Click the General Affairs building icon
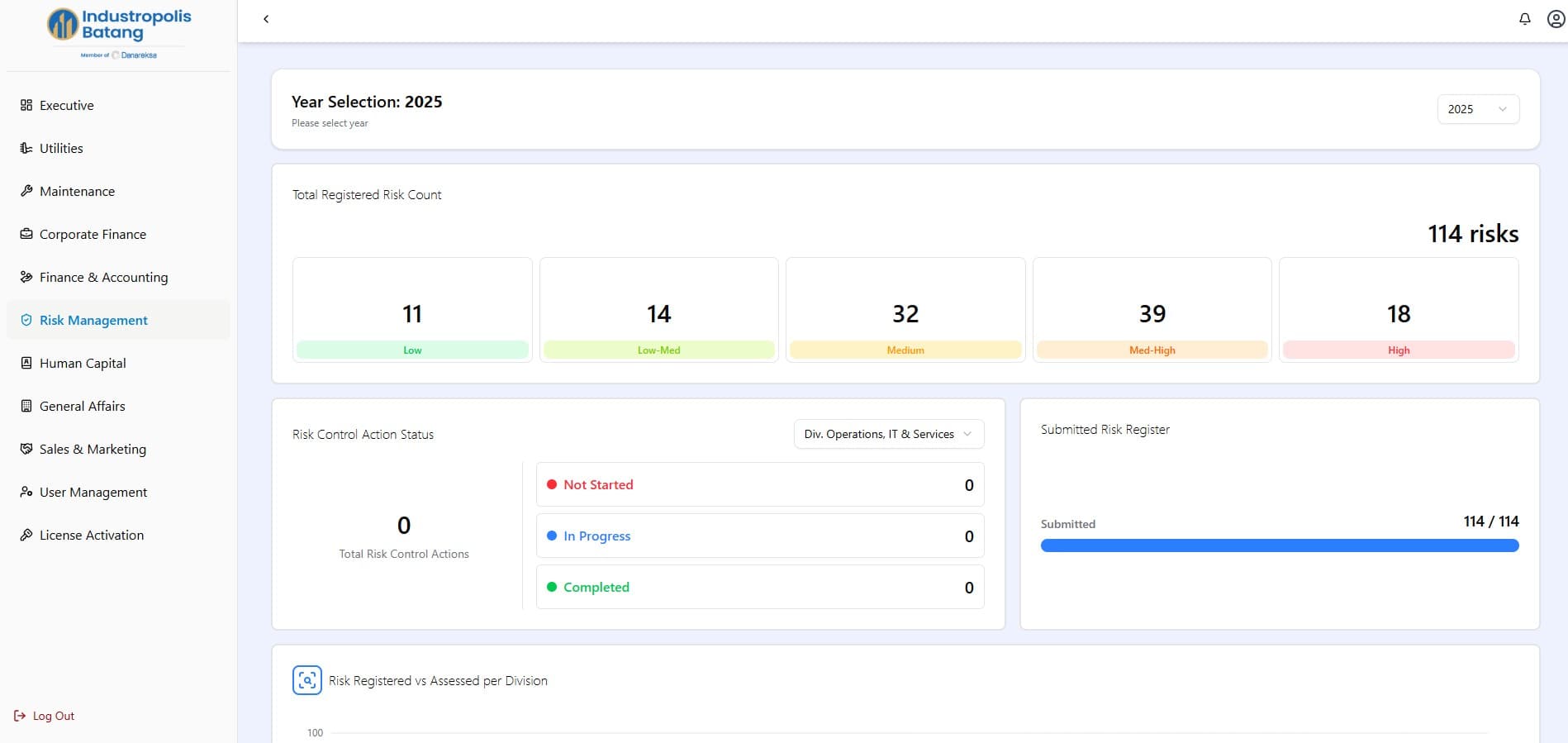The image size is (1568, 743). [26, 406]
